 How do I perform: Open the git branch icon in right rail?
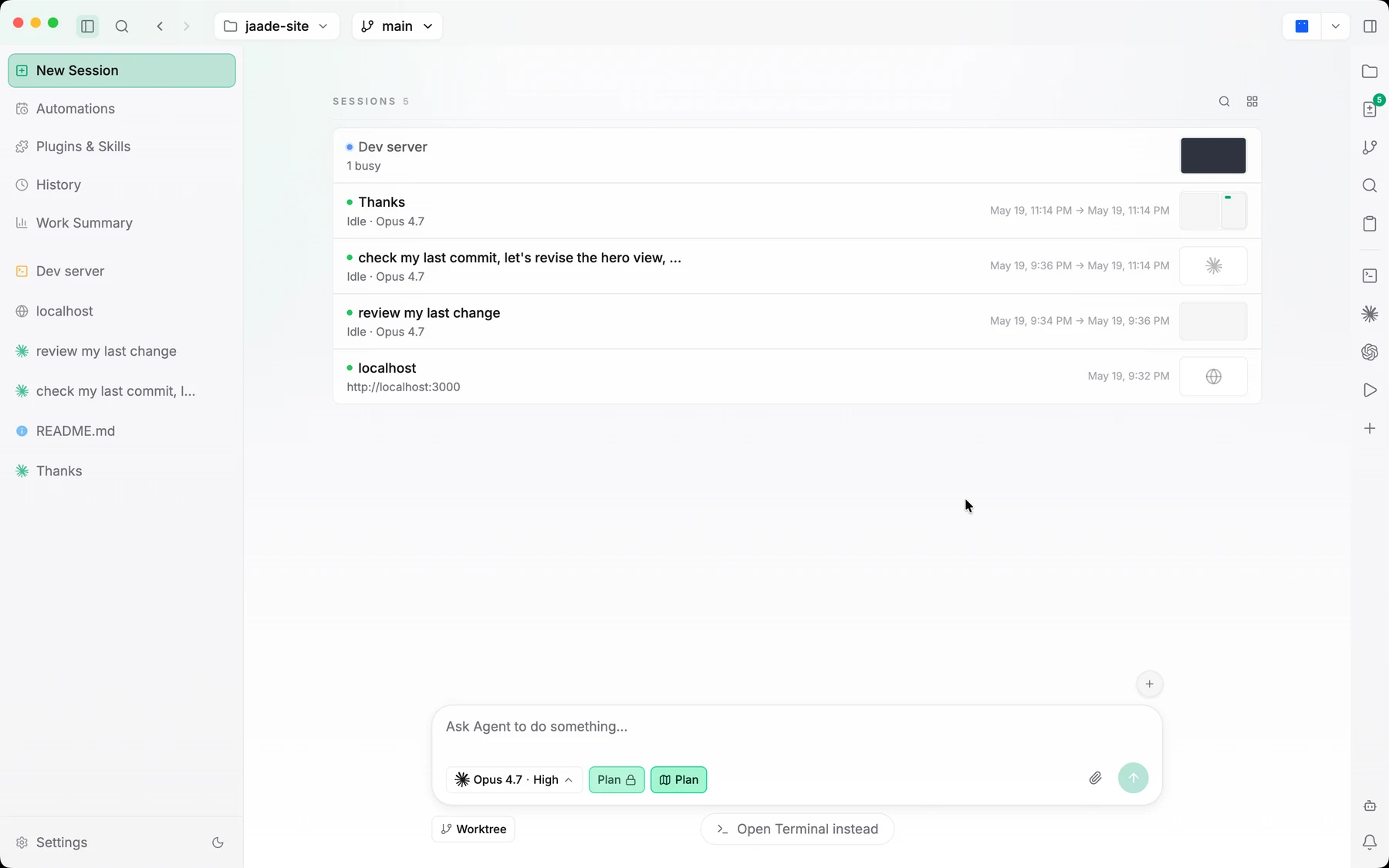(x=1370, y=147)
